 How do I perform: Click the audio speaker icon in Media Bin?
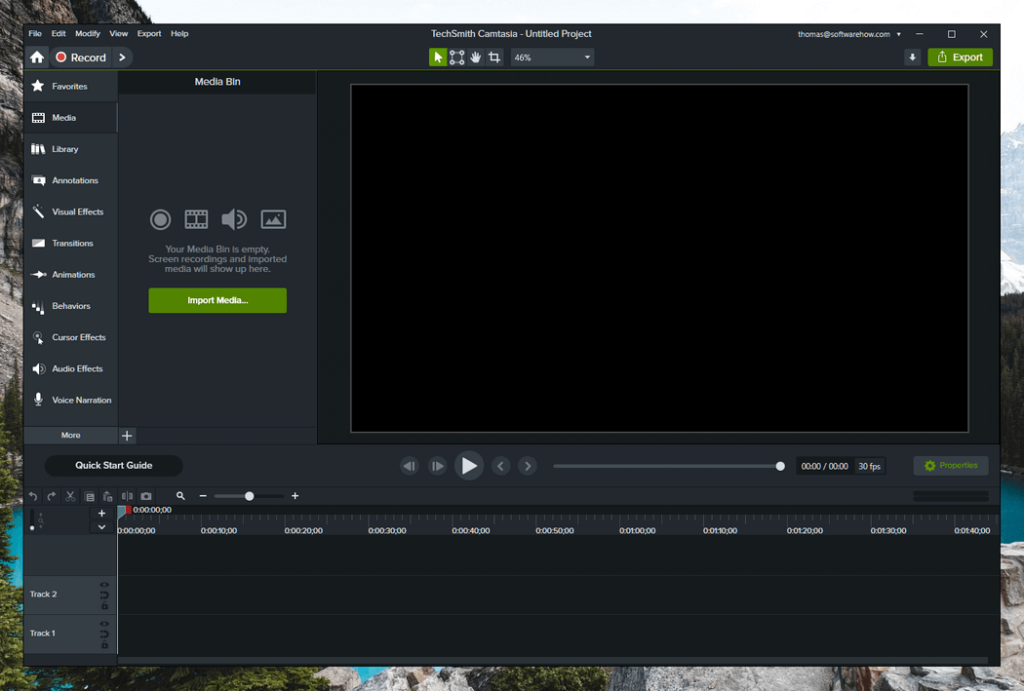(234, 219)
